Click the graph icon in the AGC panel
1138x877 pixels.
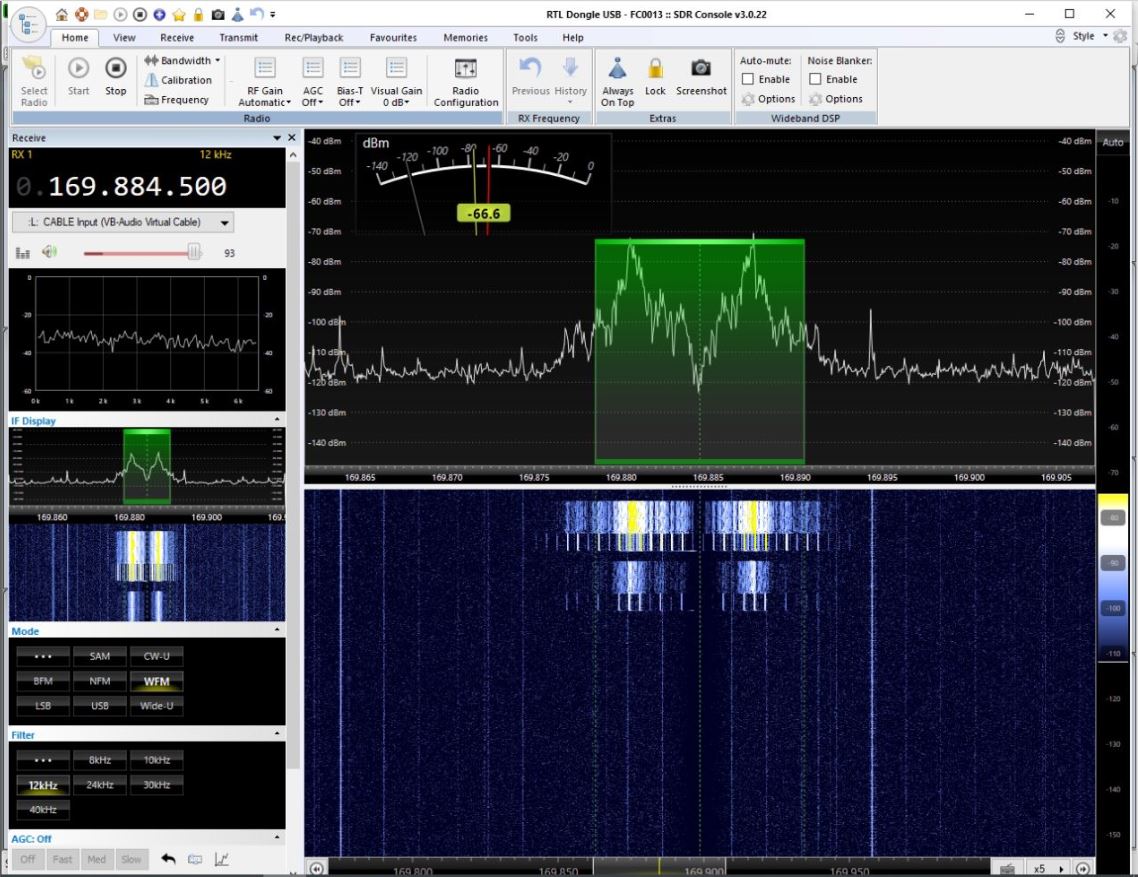click(x=222, y=860)
